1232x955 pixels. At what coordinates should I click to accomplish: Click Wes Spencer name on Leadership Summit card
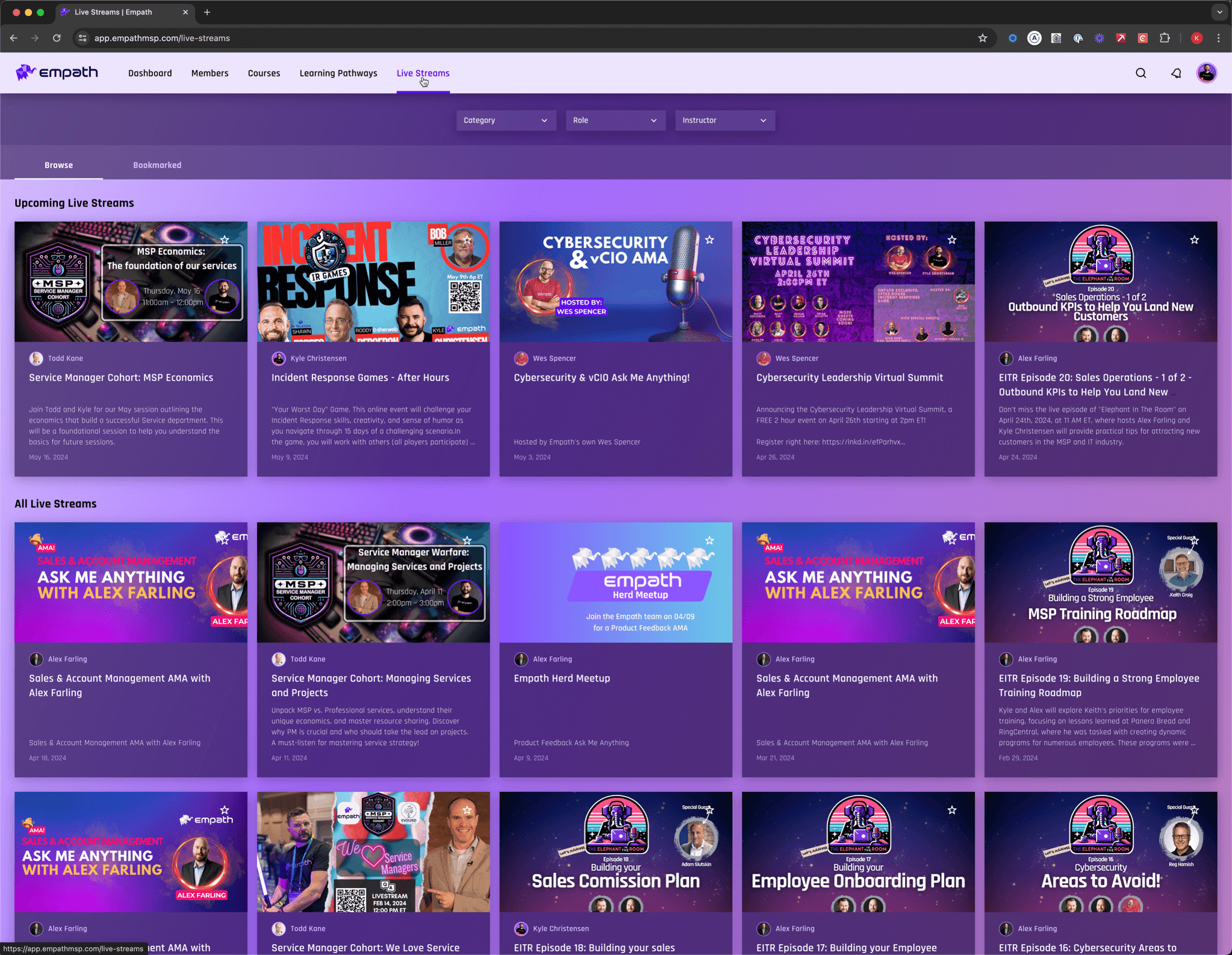(797, 358)
